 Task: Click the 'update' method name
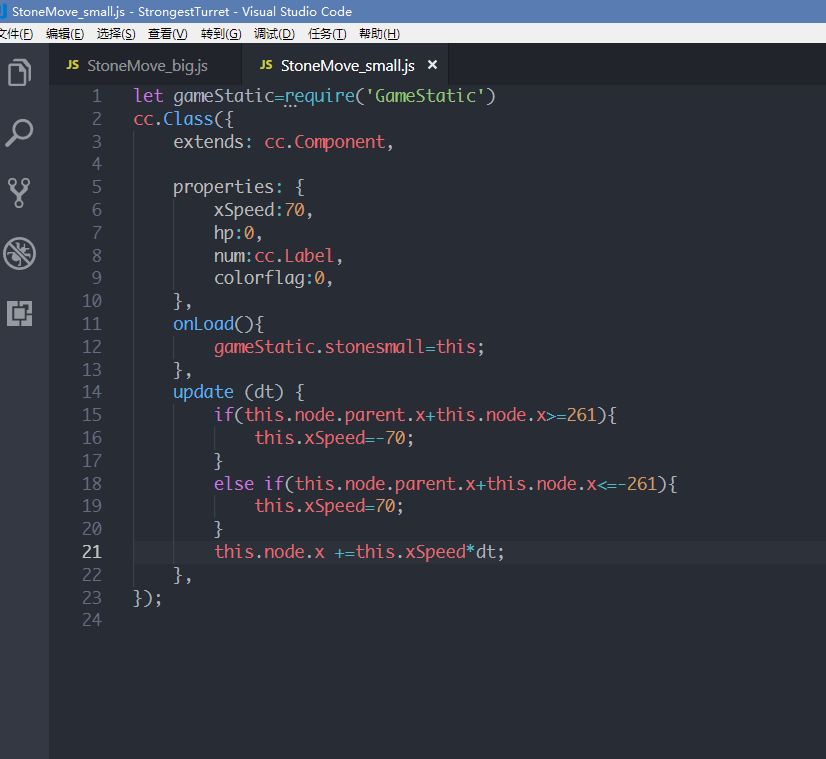click(x=203, y=392)
